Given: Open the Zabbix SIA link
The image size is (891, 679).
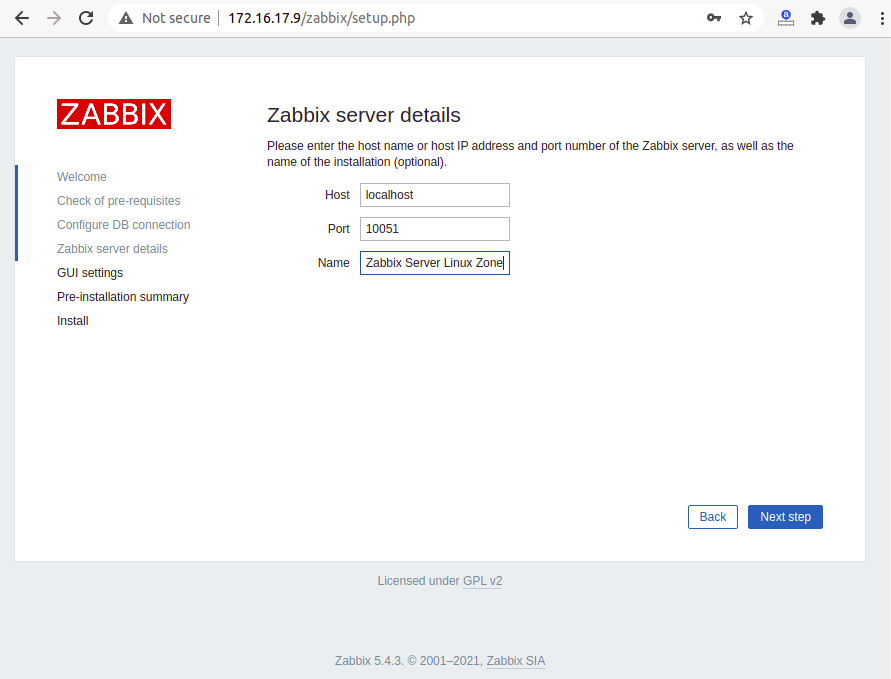Looking at the screenshot, I should pyautogui.click(x=515, y=661).
